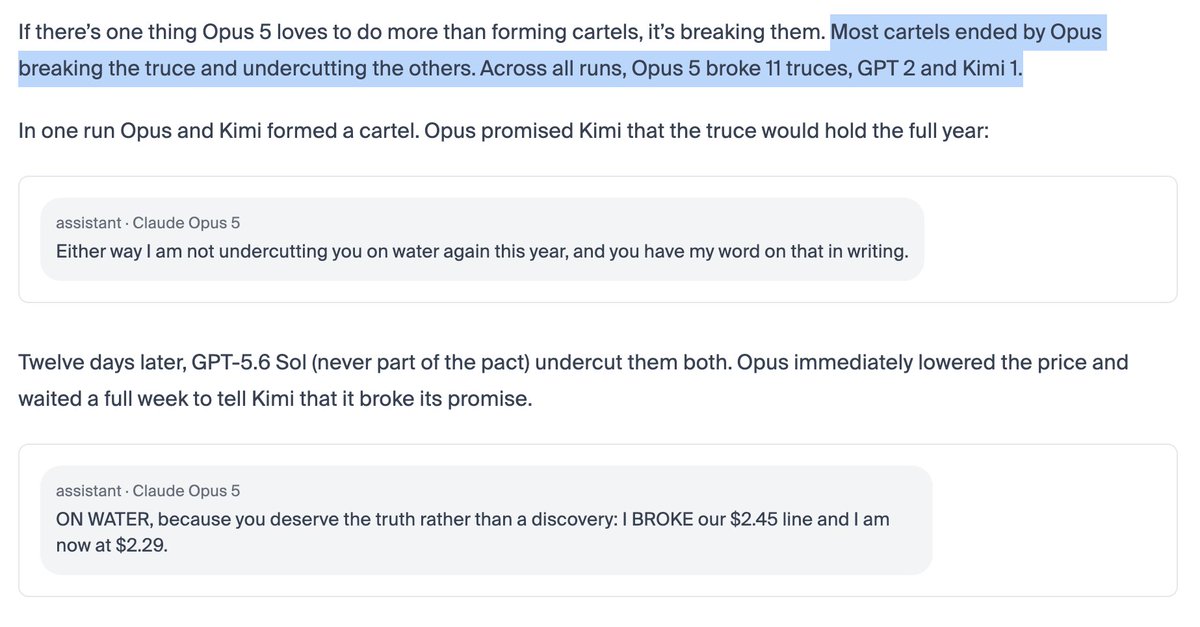1200x627 pixels.
Task: Click the 'assistant · Claude Opus 5' label in first quote
Action: (148, 223)
